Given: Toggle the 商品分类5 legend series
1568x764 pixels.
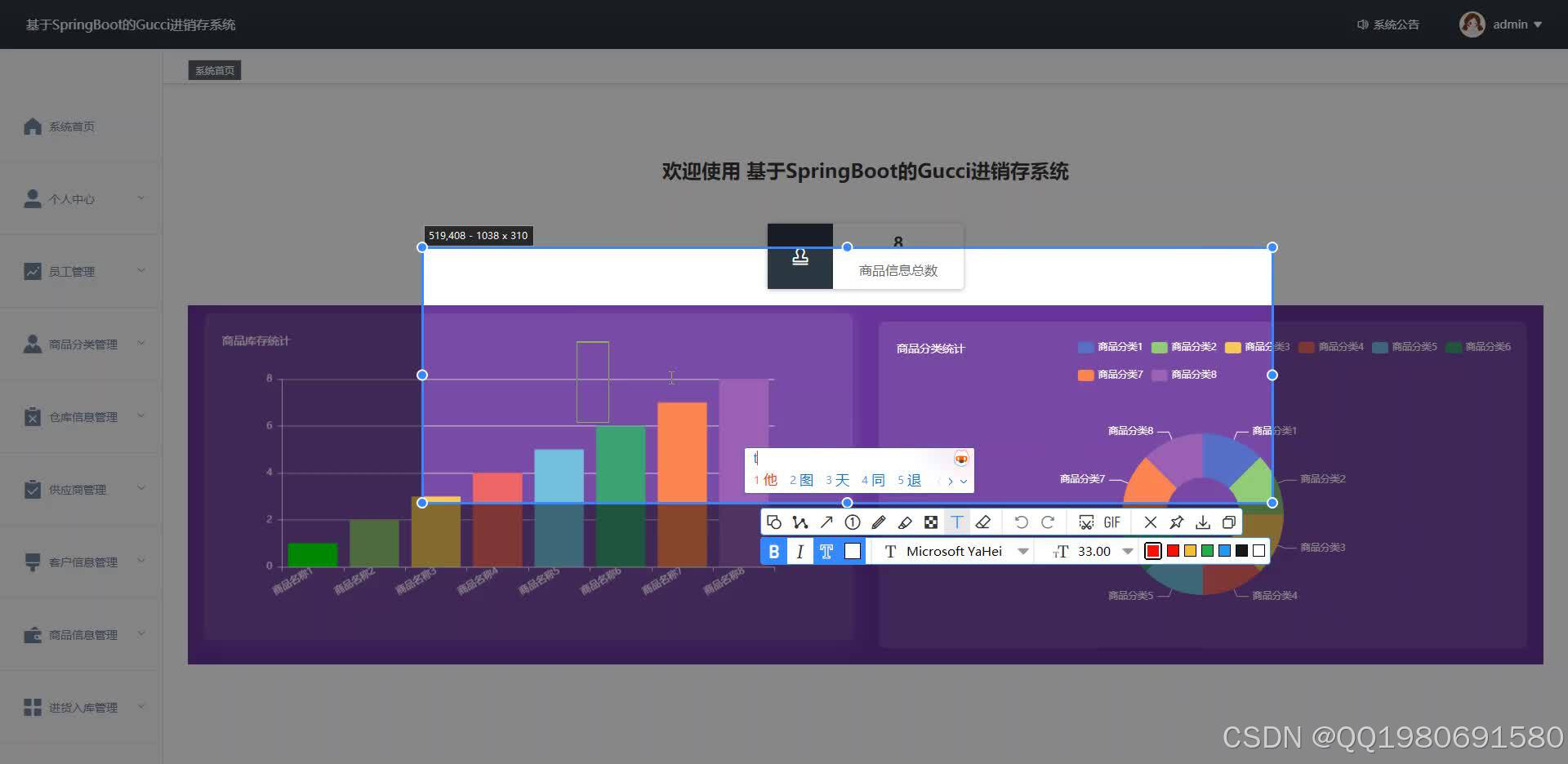Looking at the screenshot, I should 1404,347.
